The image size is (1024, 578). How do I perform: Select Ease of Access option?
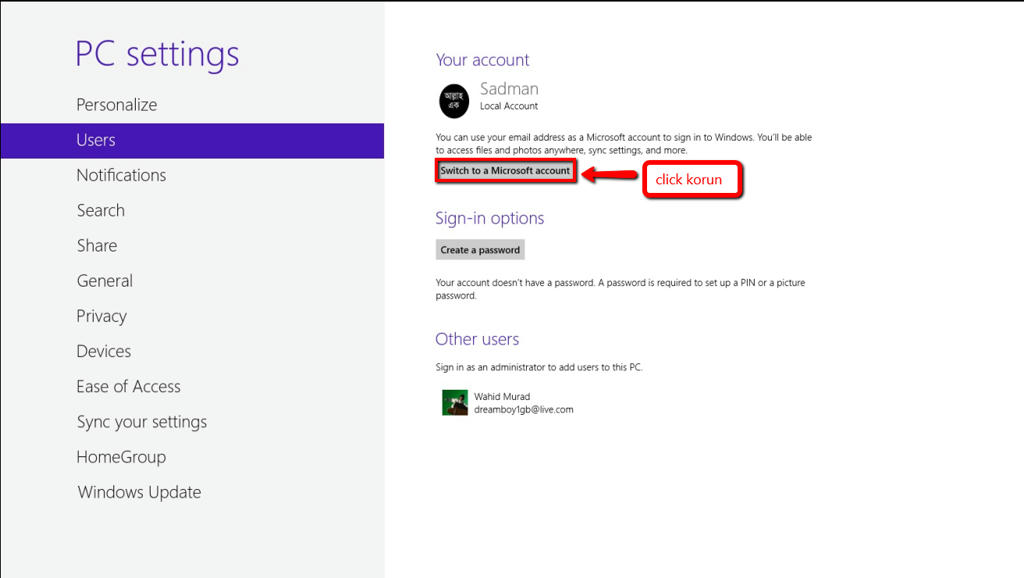pyautogui.click(x=128, y=386)
